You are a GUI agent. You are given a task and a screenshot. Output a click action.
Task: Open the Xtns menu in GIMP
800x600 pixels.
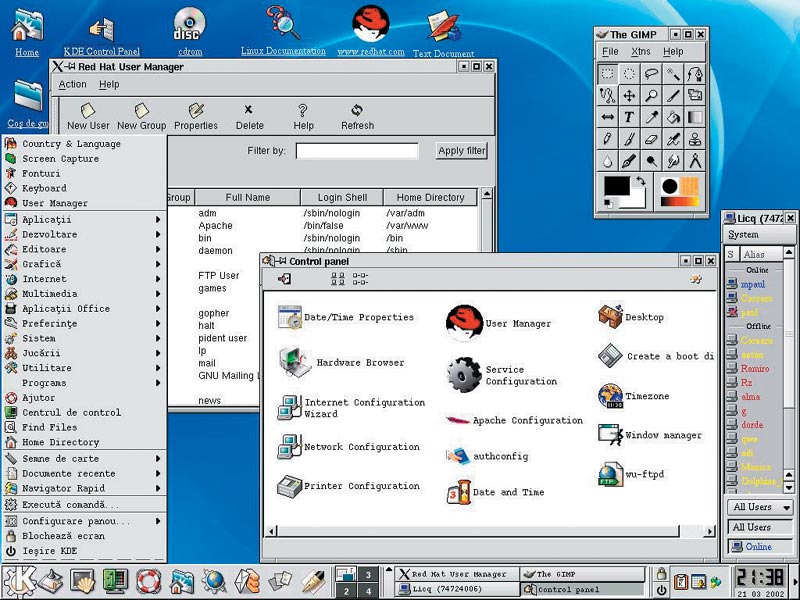tap(640, 52)
